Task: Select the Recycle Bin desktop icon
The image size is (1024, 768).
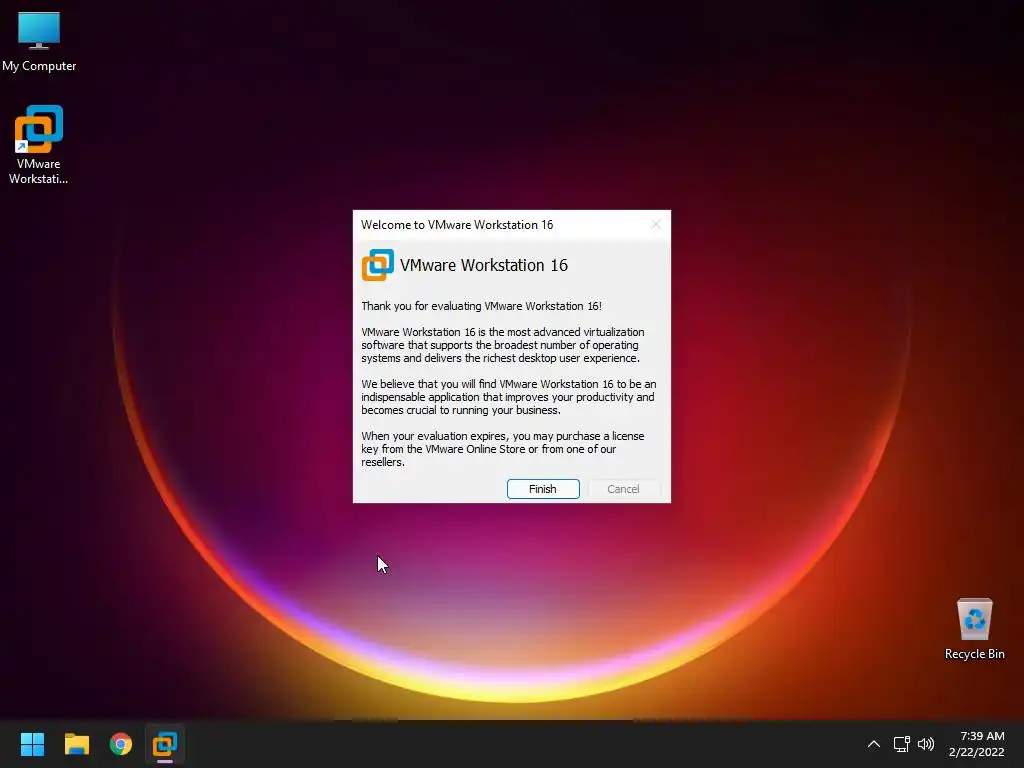Action: 974,629
